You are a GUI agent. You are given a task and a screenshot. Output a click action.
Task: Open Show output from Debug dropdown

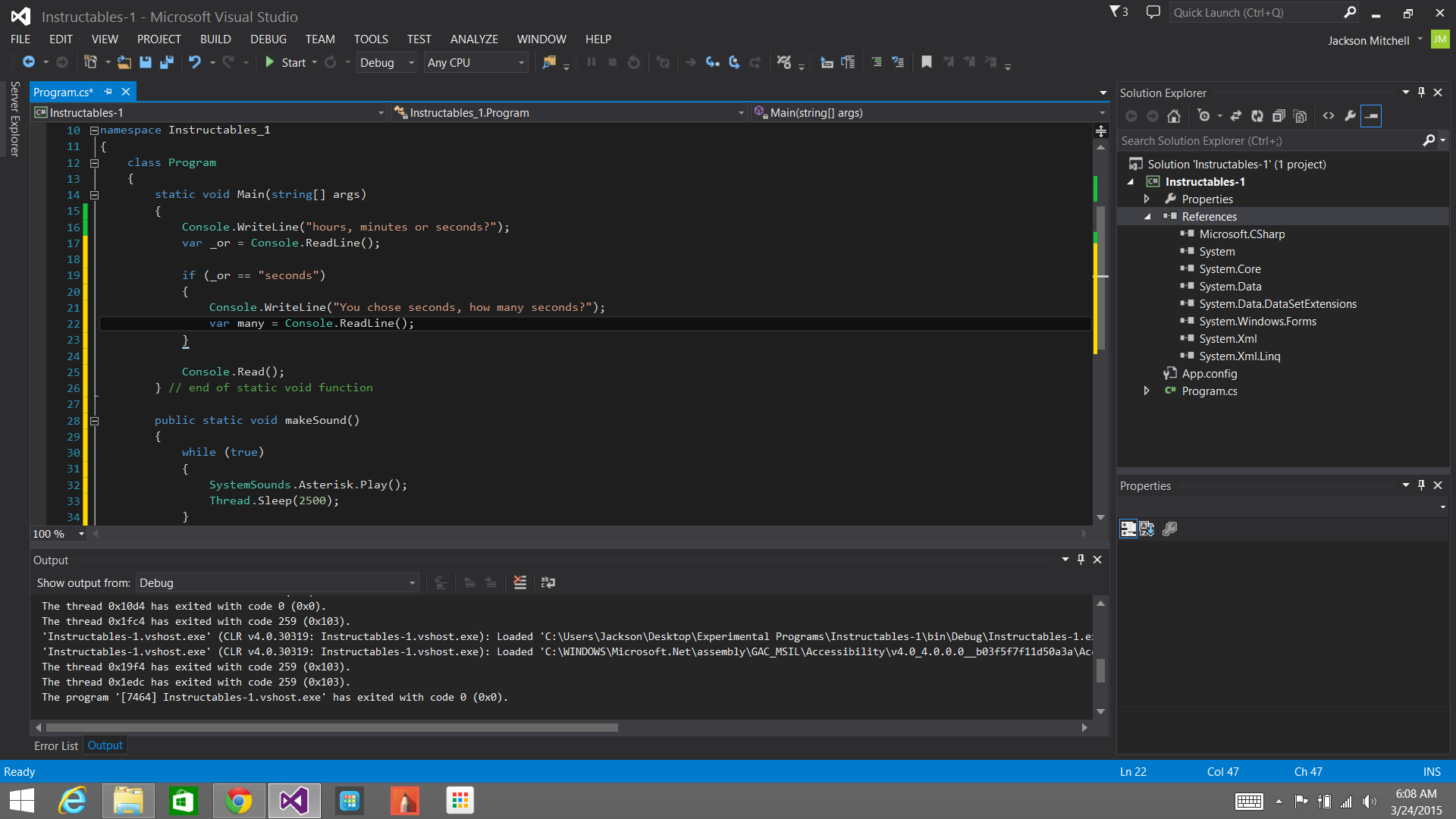[x=278, y=582]
